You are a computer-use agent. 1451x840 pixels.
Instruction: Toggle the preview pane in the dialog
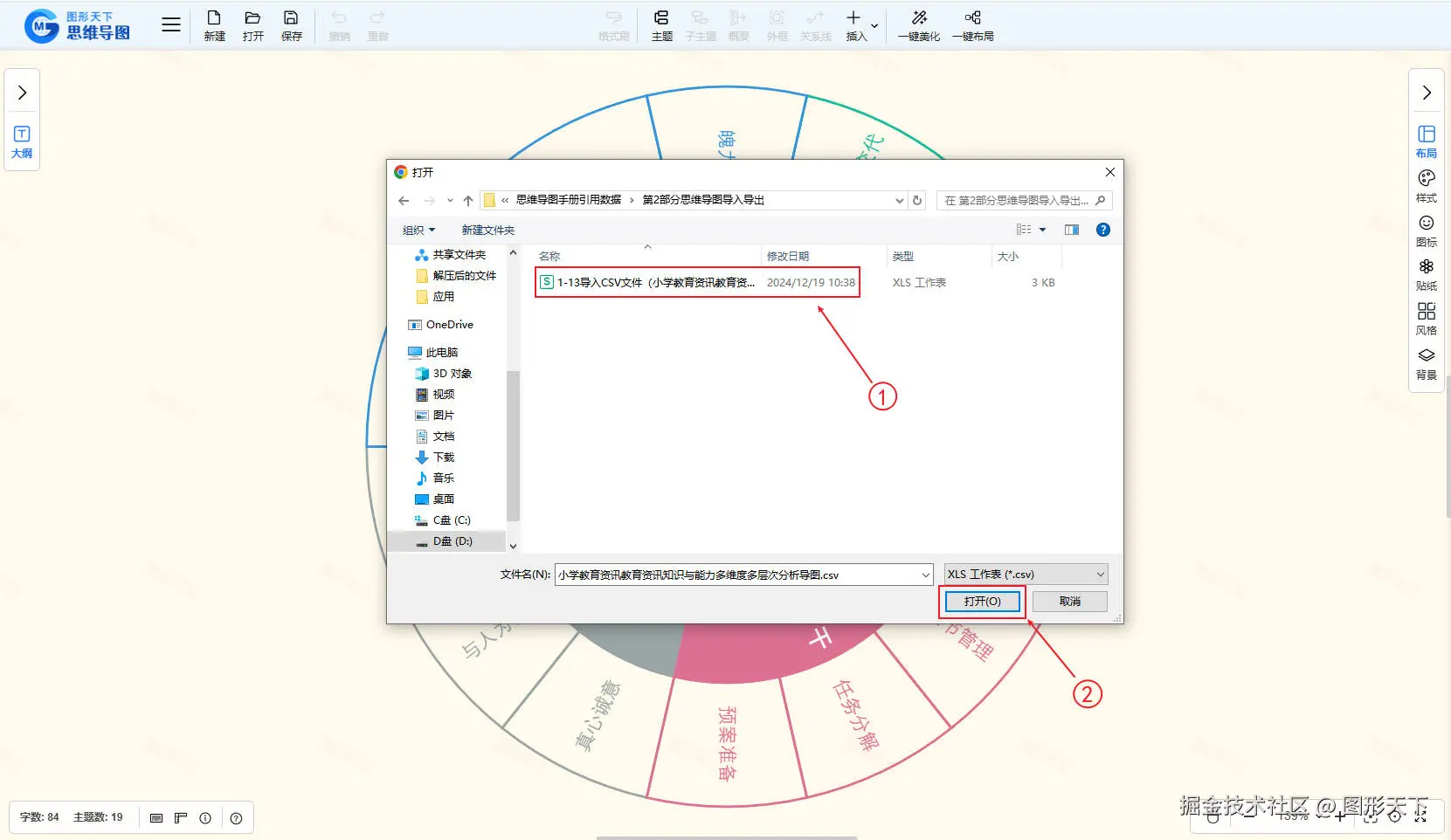coord(1072,230)
